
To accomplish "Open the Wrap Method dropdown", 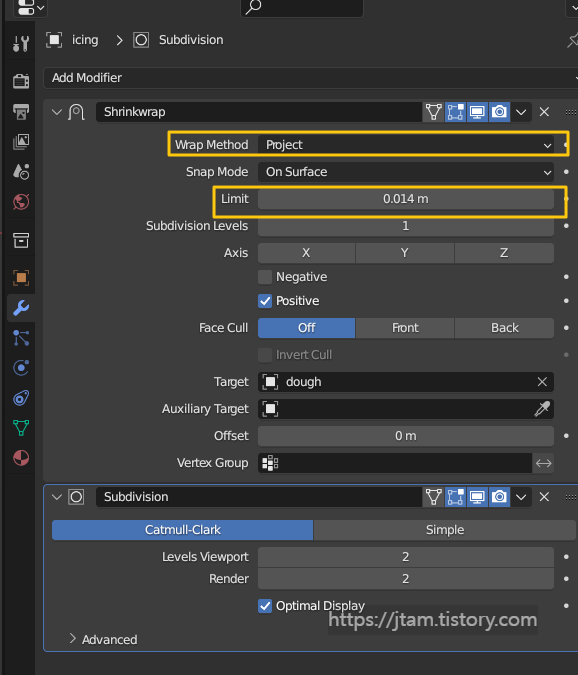I will [x=406, y=145].
